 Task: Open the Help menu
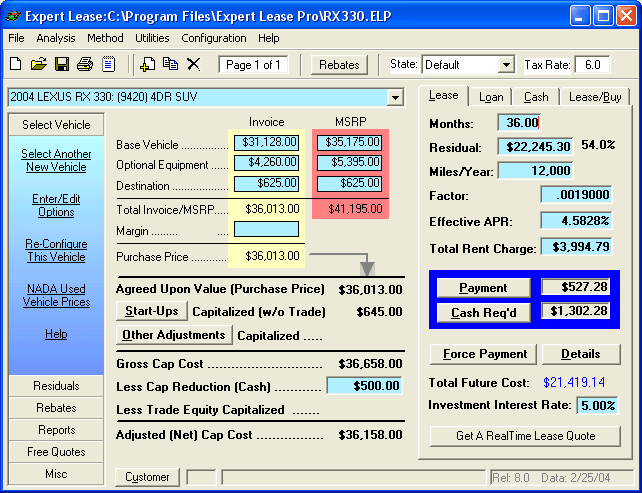pyautogui.click(x=269, y=38)
